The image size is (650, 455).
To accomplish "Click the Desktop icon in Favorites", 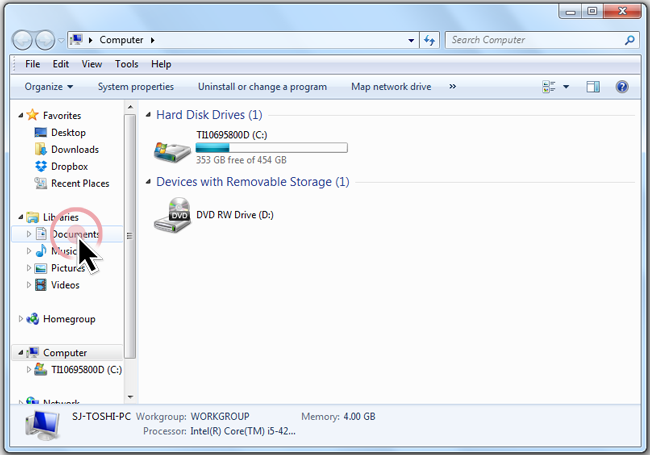I will (x=41, y=133).
